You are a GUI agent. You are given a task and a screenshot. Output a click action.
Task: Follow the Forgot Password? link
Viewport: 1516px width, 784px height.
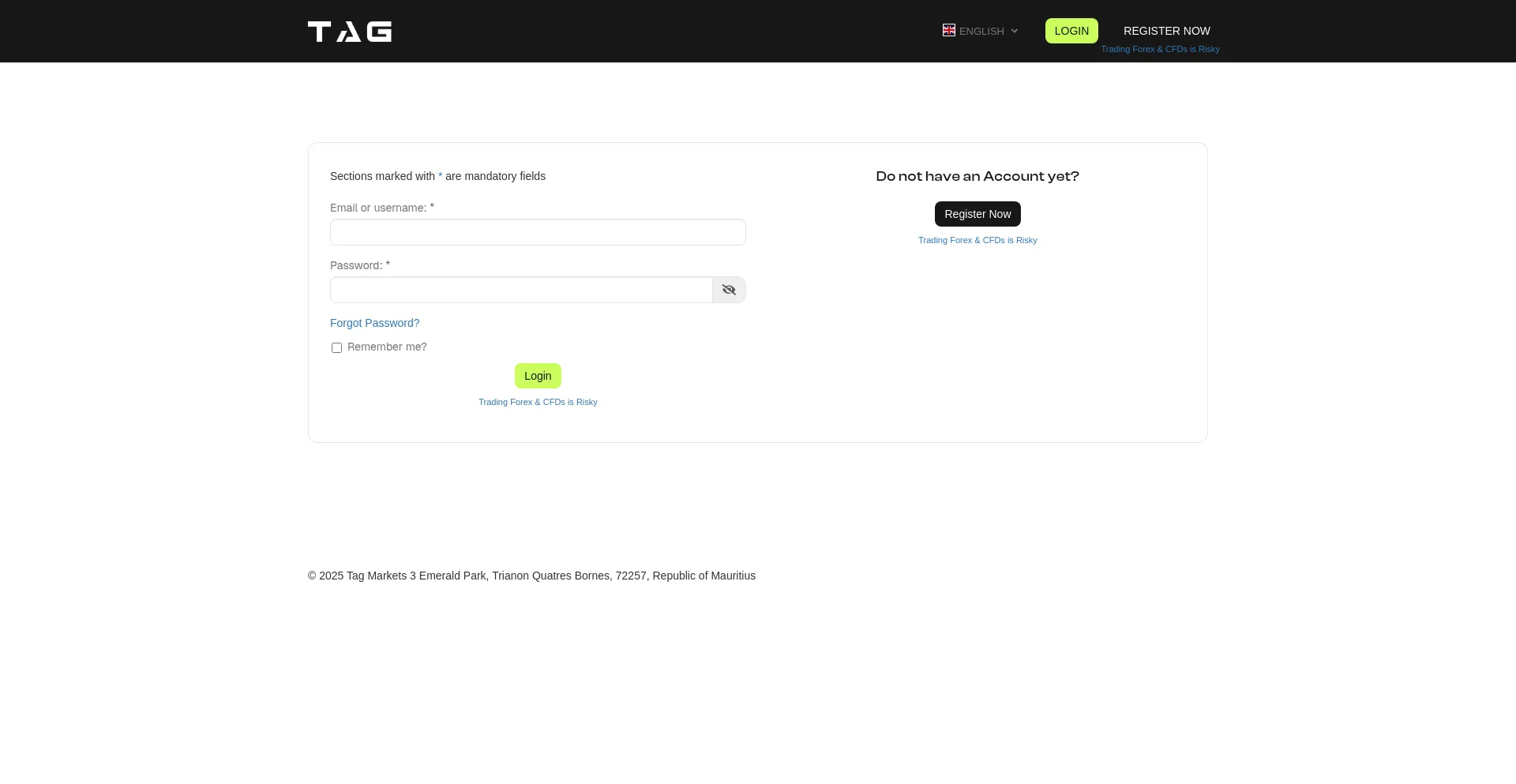point(374,323)
